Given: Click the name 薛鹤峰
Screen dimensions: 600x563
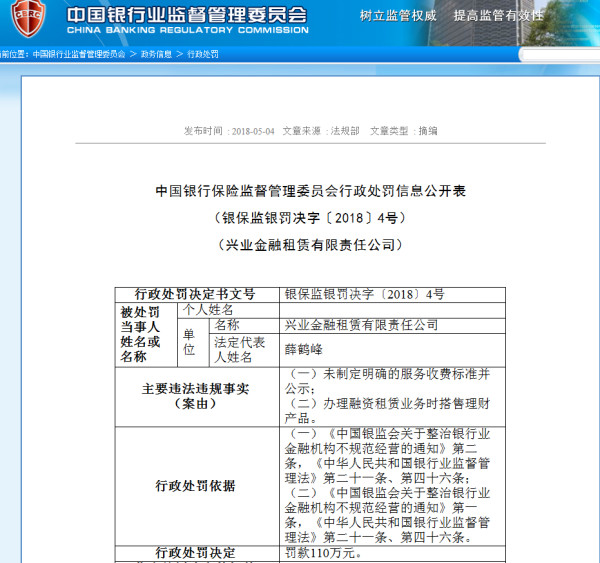Looking at the screenshot, I should 303,349.
